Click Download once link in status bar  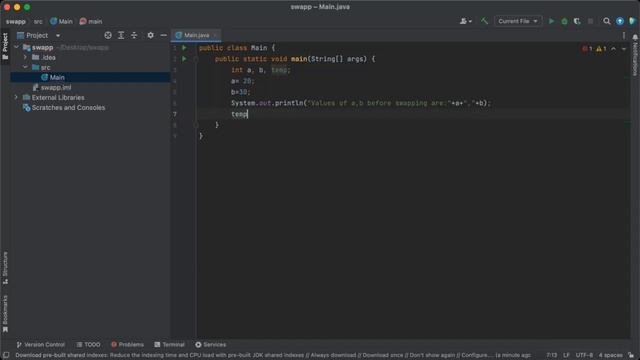point(384,355)
